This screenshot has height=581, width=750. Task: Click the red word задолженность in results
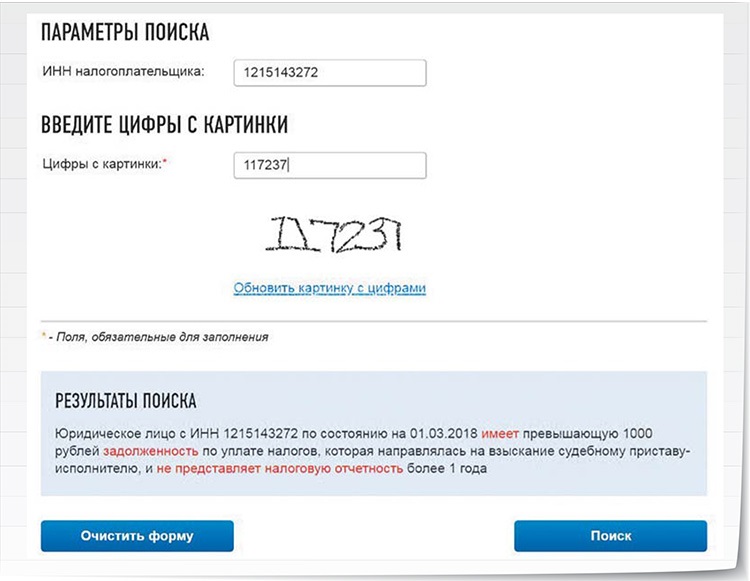[151, 451]
